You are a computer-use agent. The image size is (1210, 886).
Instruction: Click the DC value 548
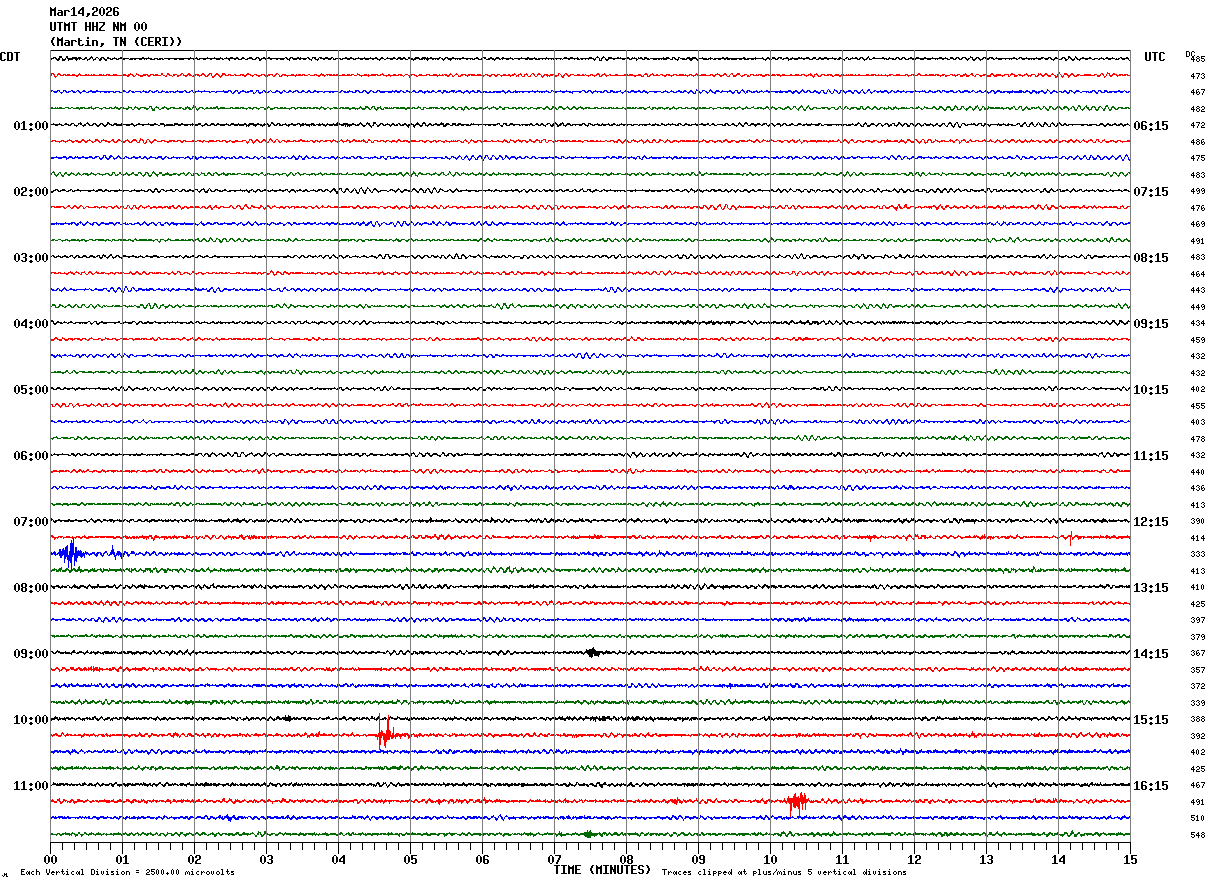coord(1197,835)
